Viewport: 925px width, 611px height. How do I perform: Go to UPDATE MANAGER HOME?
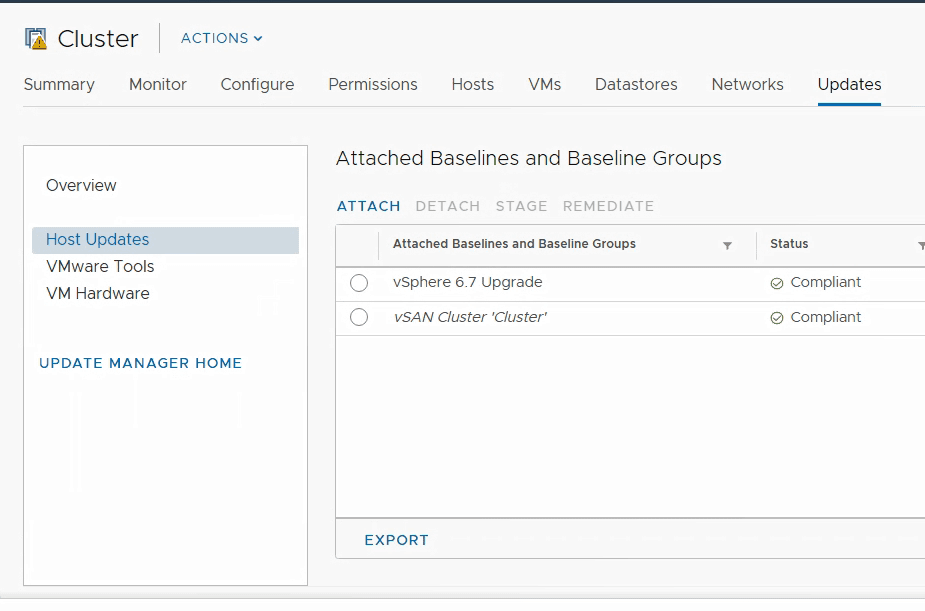coord(140,363)
